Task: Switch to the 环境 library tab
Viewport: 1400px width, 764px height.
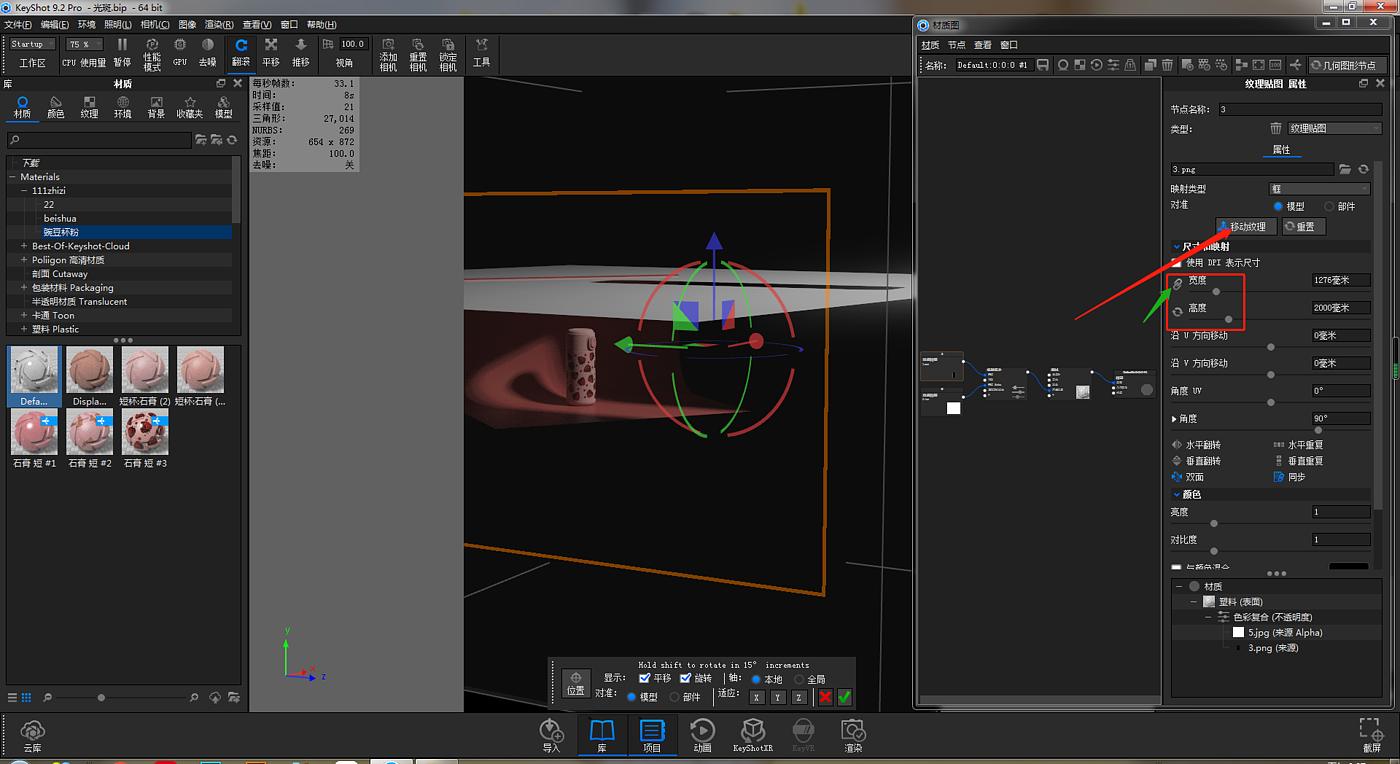Action: pyautogui.click(x=122, y=107)
